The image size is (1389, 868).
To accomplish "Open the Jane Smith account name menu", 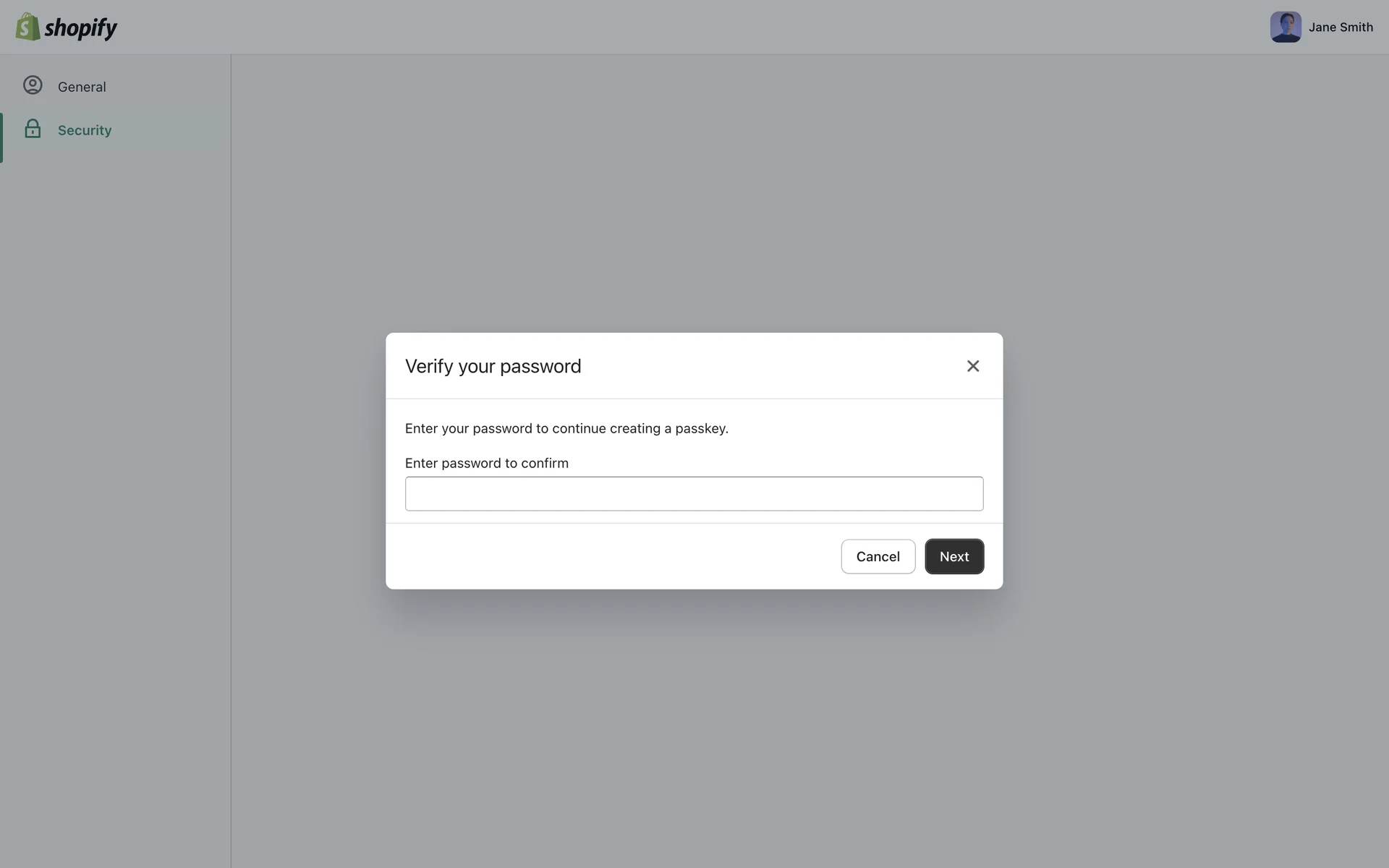I will (x=1340, y=27).
